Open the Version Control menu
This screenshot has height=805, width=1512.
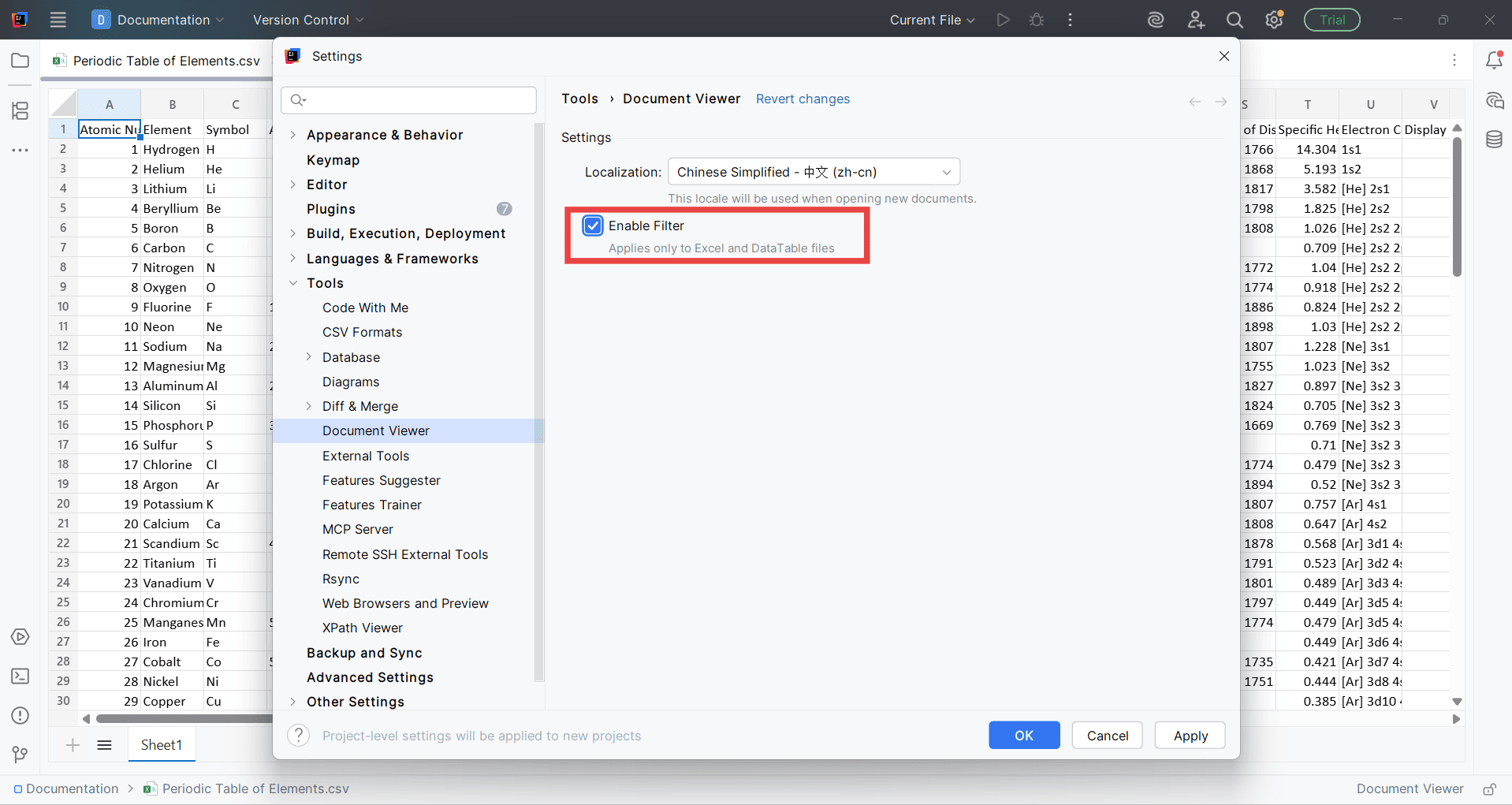coord(308,20)
